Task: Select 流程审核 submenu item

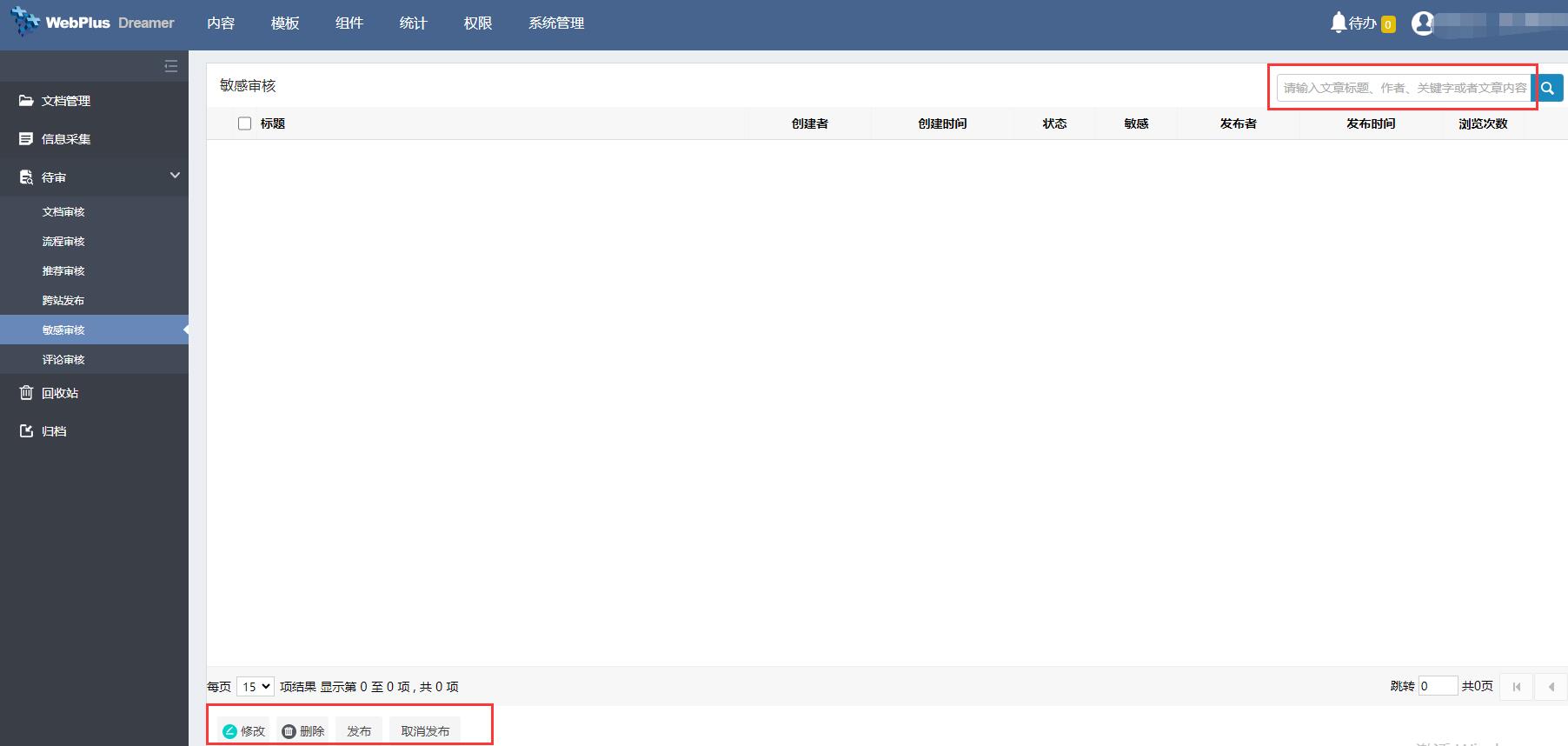Action: (94, 242)
